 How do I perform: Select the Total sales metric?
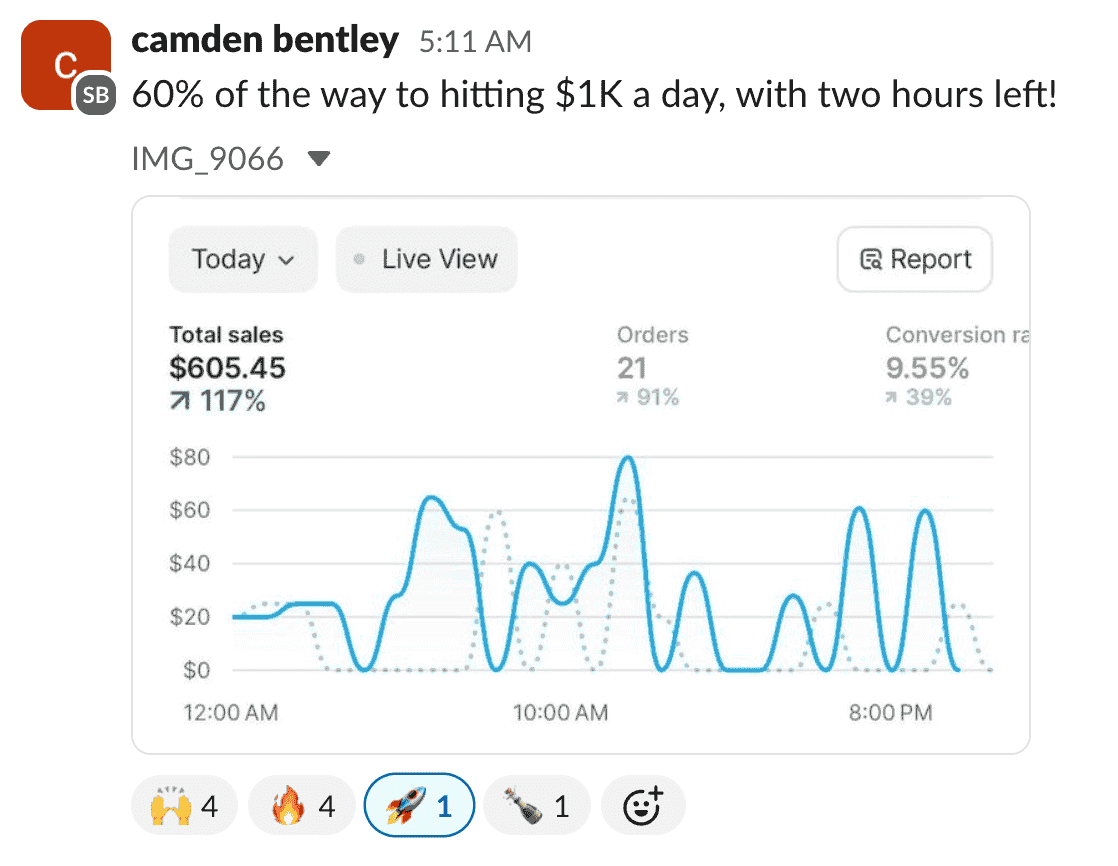click(x=227, y=367)
